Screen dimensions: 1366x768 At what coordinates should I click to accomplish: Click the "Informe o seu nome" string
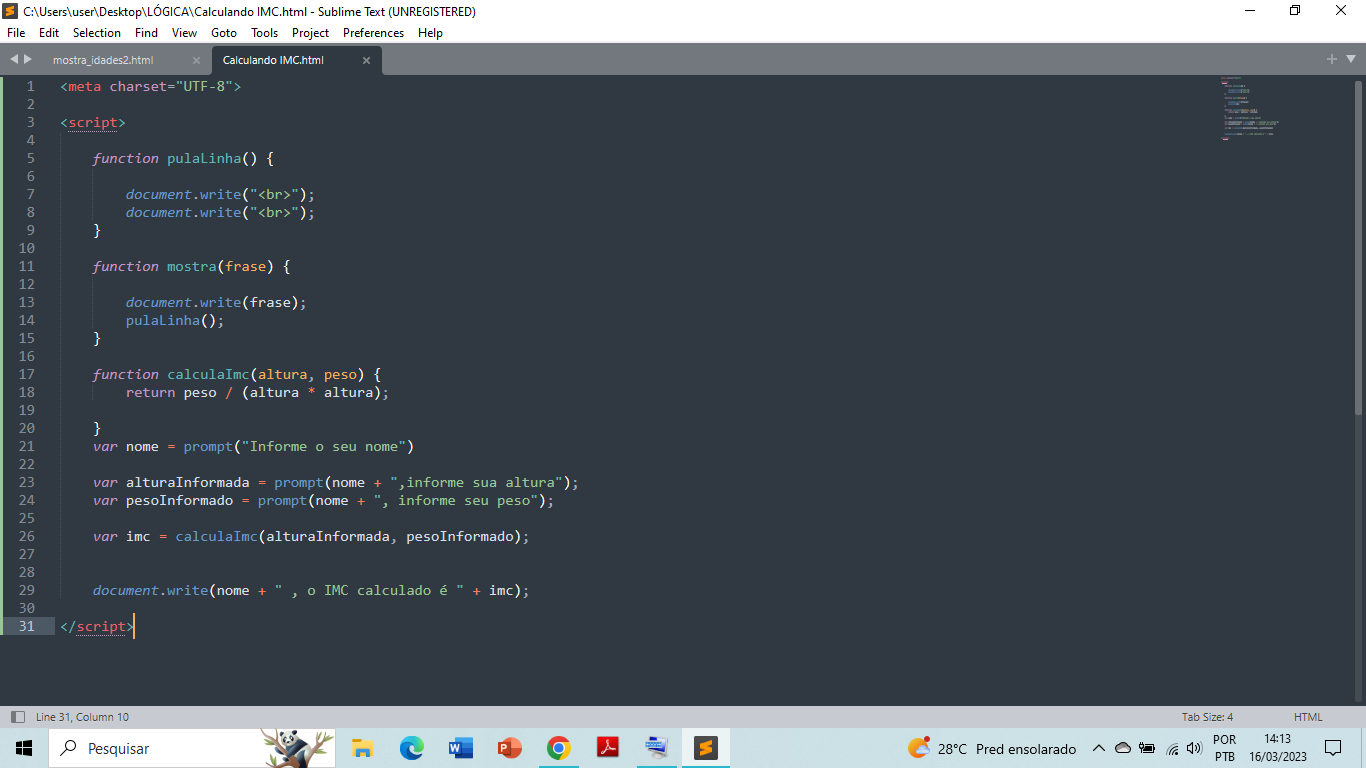pos(323,446)
